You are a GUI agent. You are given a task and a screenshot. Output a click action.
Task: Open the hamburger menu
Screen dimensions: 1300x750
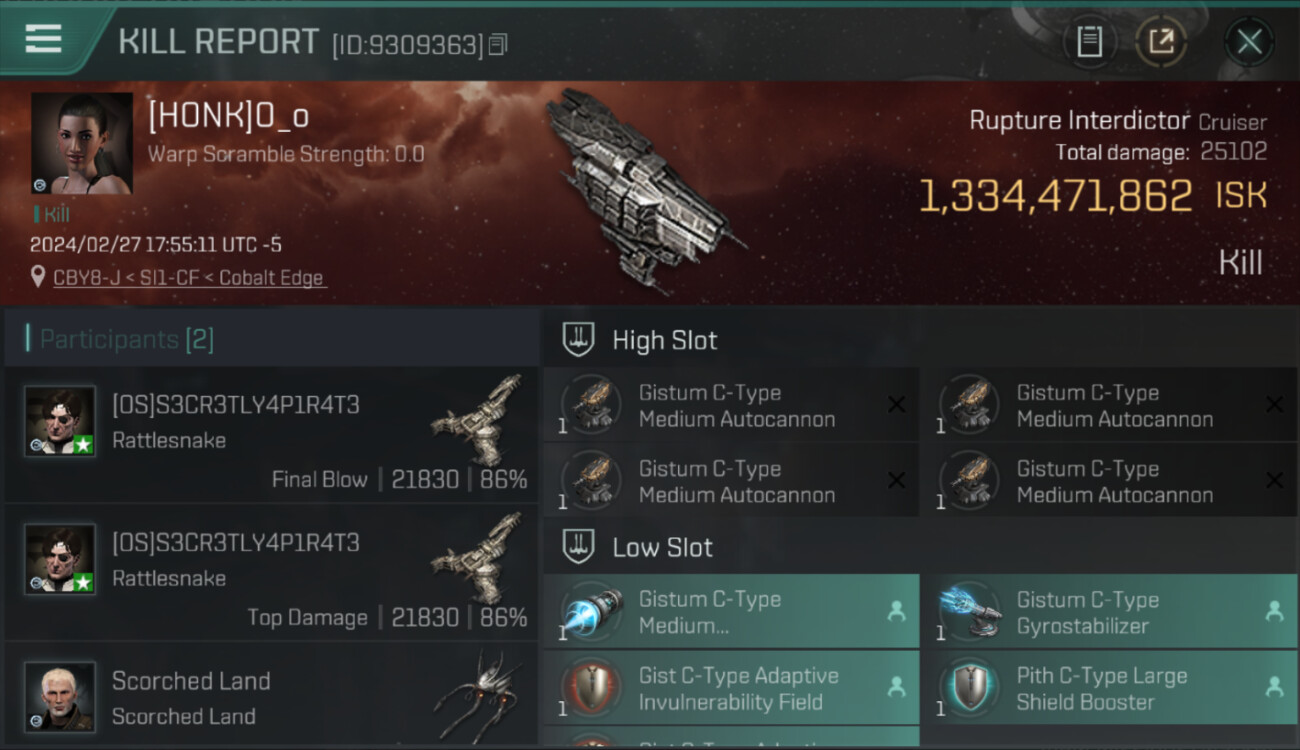click(x=44, y=40)
